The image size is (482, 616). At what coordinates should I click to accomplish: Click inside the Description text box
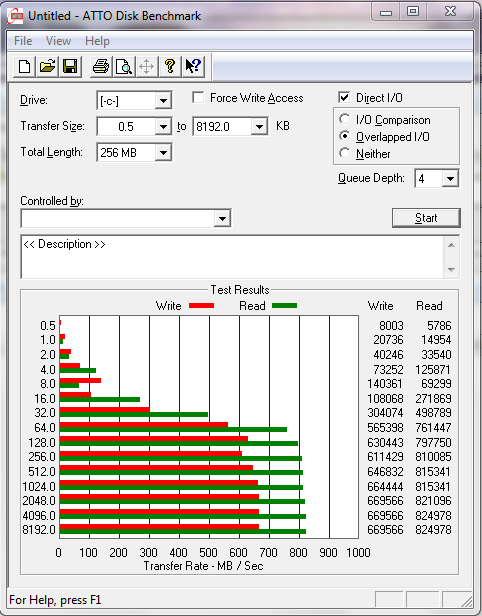click(x=233, y=257)
